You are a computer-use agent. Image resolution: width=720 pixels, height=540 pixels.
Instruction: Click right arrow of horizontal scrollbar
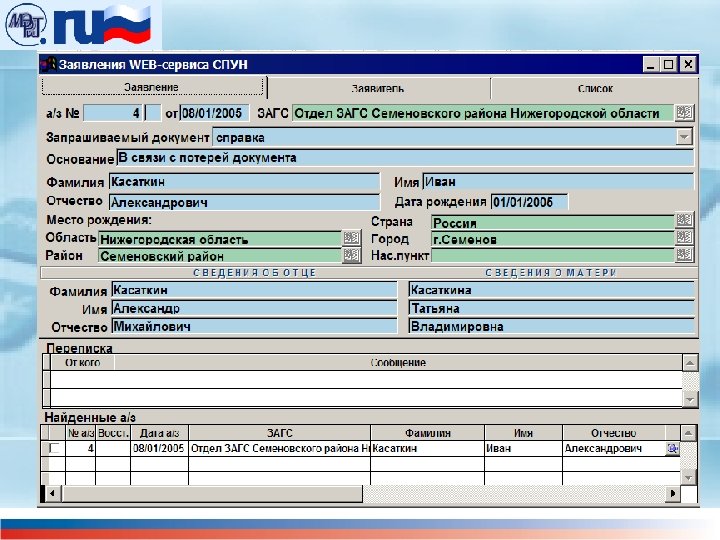pos(673,494)
